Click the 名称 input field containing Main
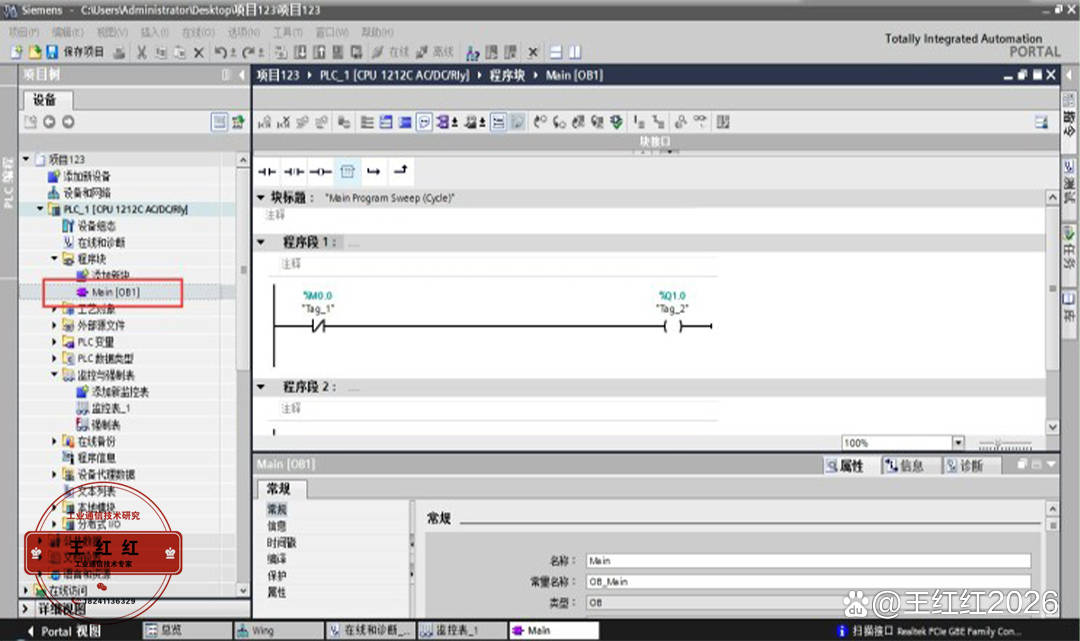 [809, 561]
